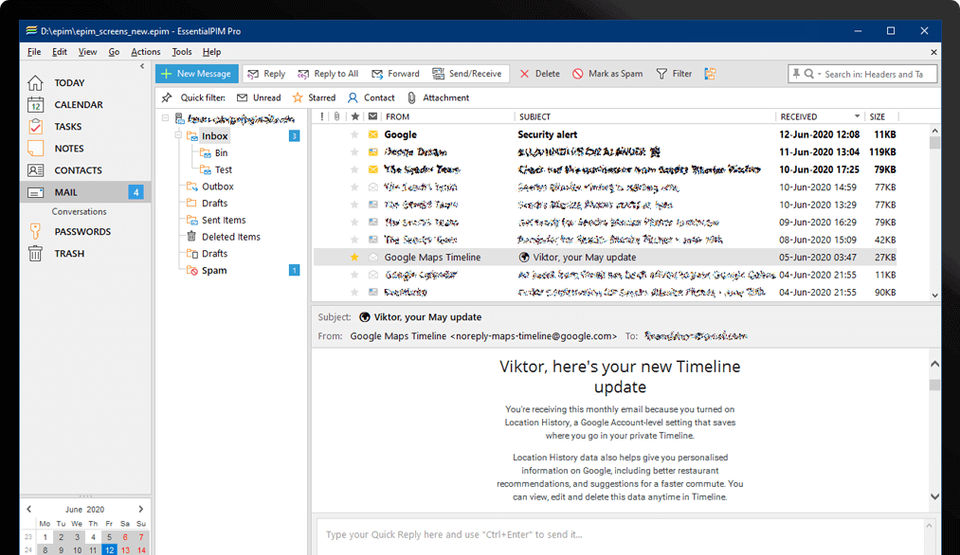The image size is (960, 555).
Task: Sort by read status envelope column
Action: [x=372, y=116]
